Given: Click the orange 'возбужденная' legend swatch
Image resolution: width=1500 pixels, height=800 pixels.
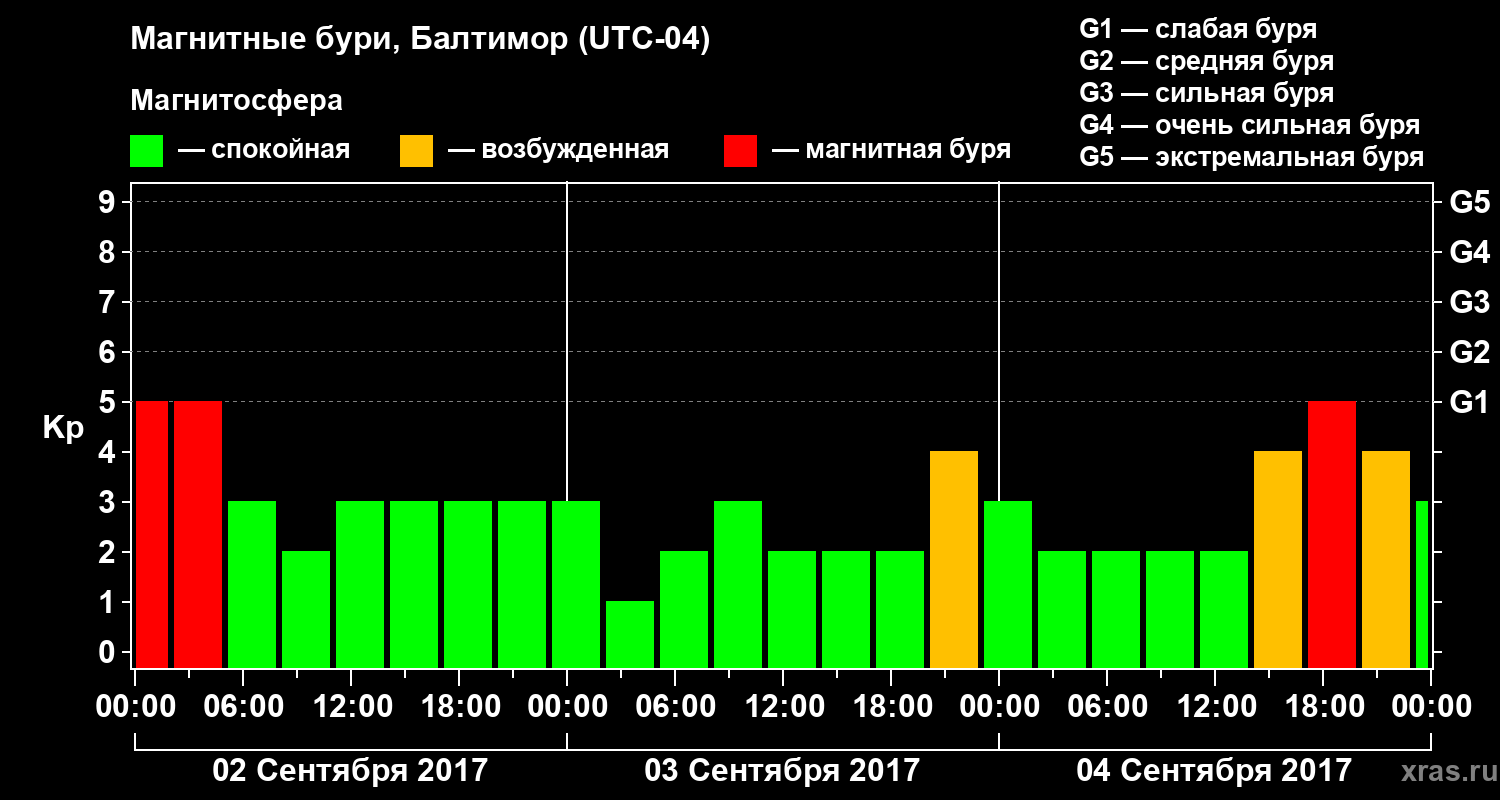Looking at the screenshot, I should [416, 151].
